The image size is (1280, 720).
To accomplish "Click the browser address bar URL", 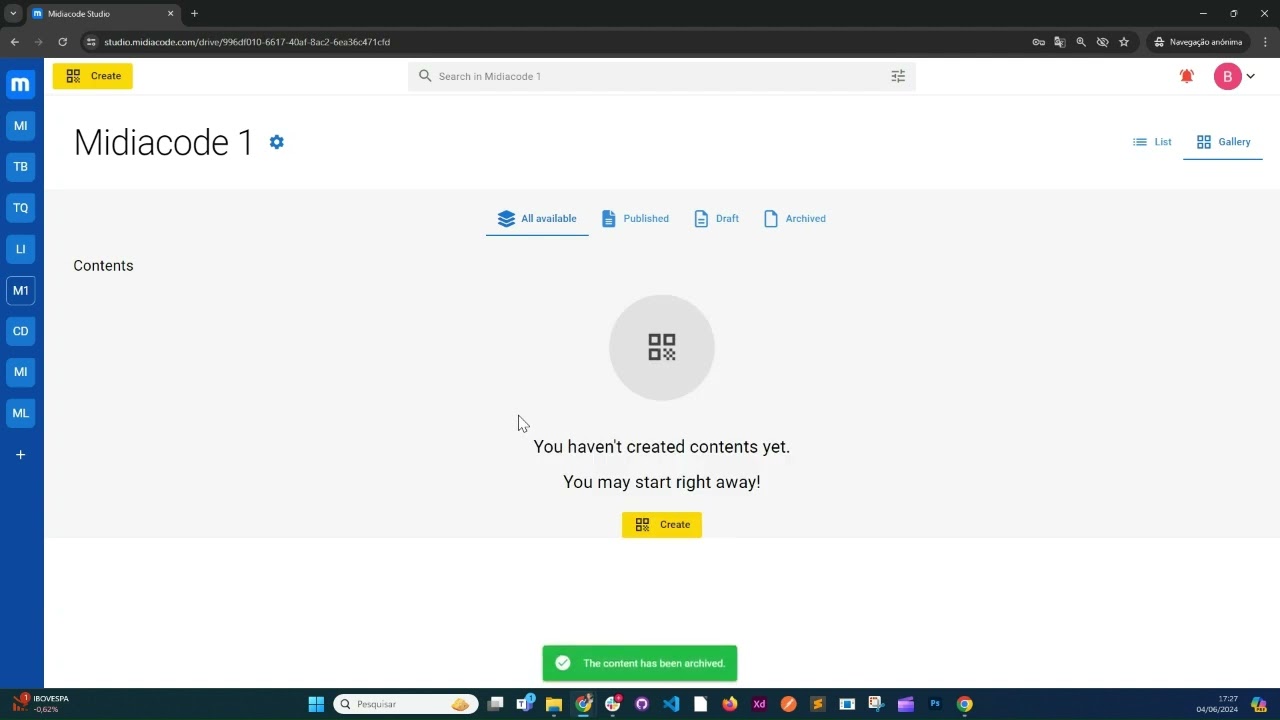I will point(247,42).
